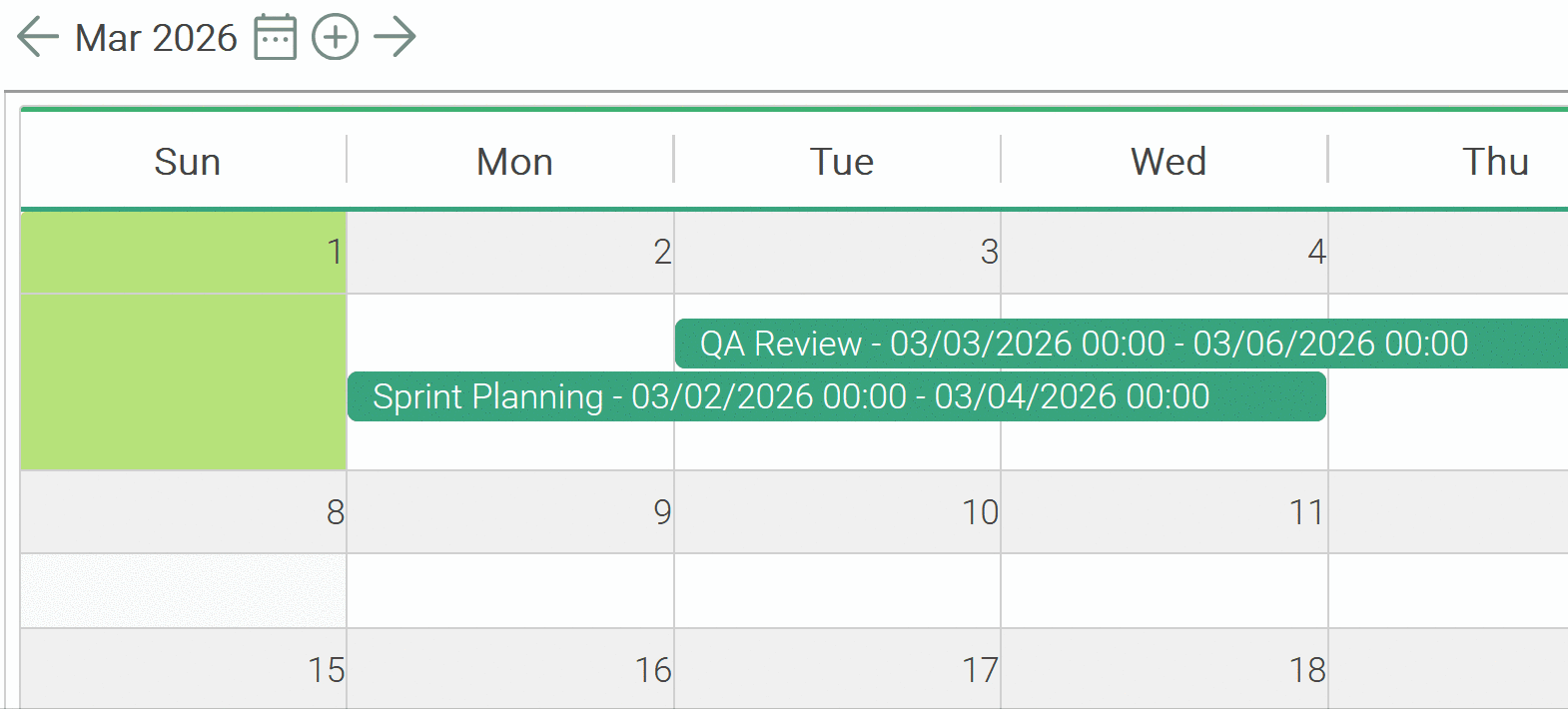Click the Tue column header
The width and height of the screenshot is (1568, 709).
click(841, 162)
